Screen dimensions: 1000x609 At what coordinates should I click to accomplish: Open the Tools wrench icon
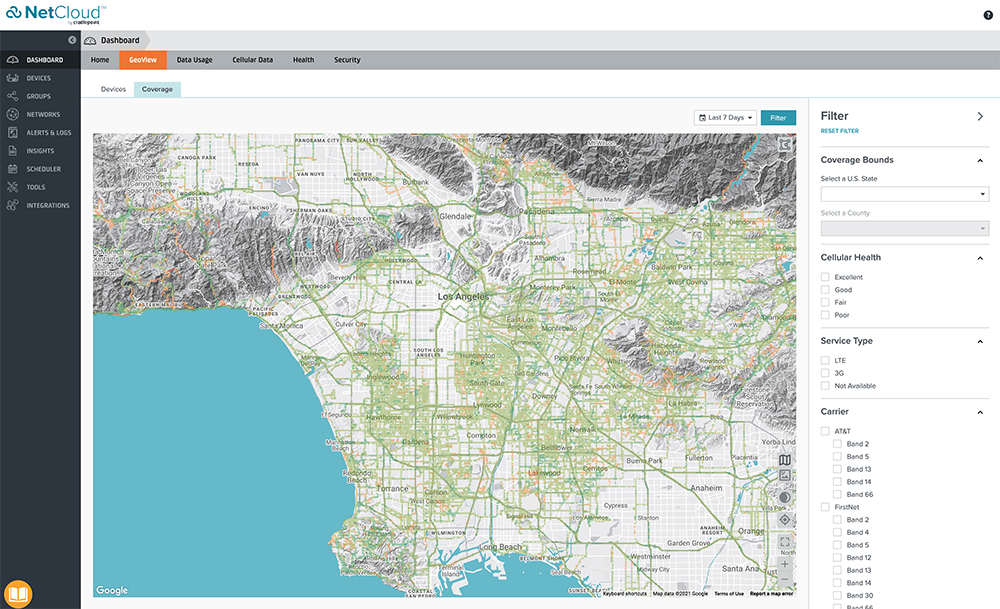[x=12, y=187]
